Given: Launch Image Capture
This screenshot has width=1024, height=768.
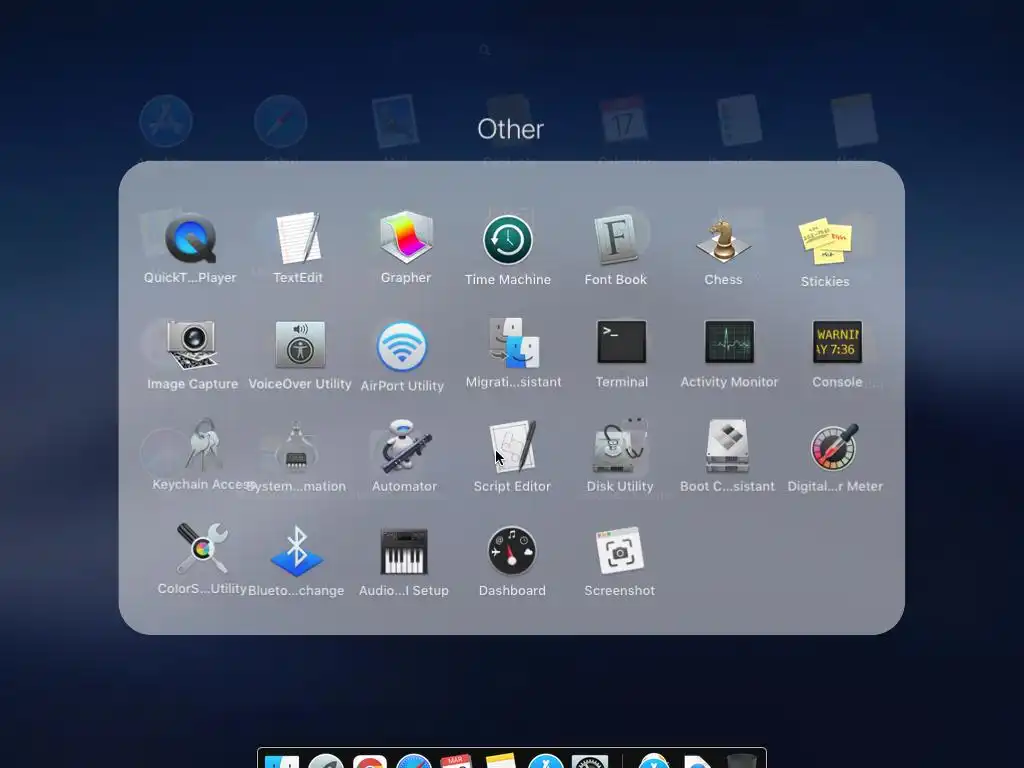Looking at the screenshot, I should pos(192,345).
